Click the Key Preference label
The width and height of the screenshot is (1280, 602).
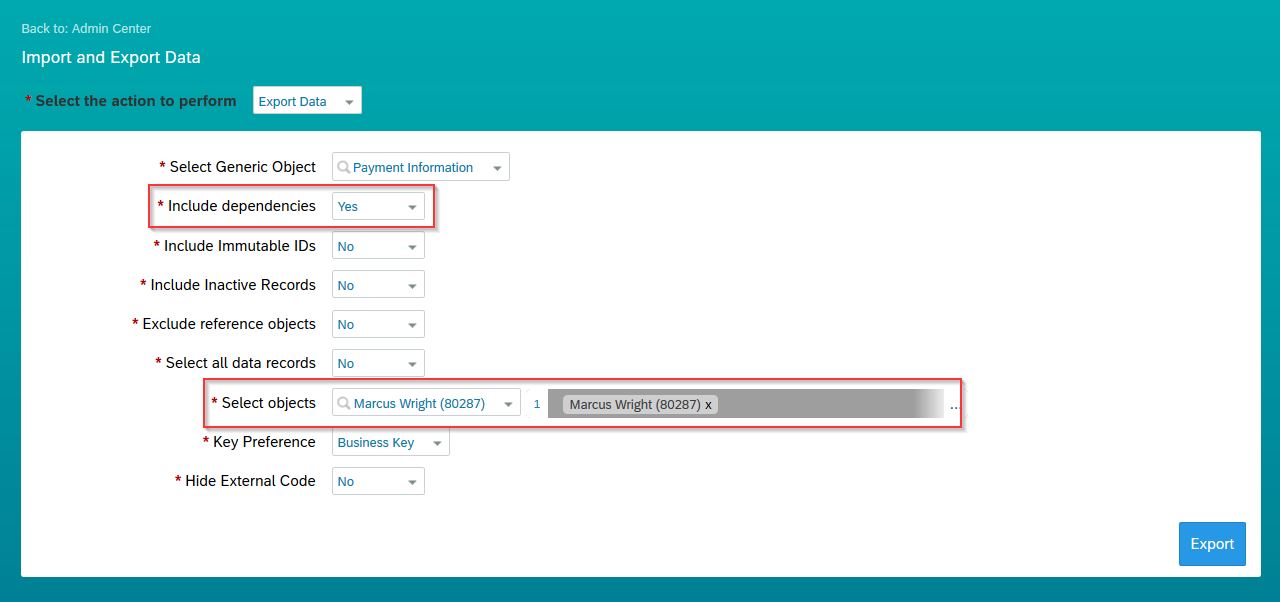point(264,442)
